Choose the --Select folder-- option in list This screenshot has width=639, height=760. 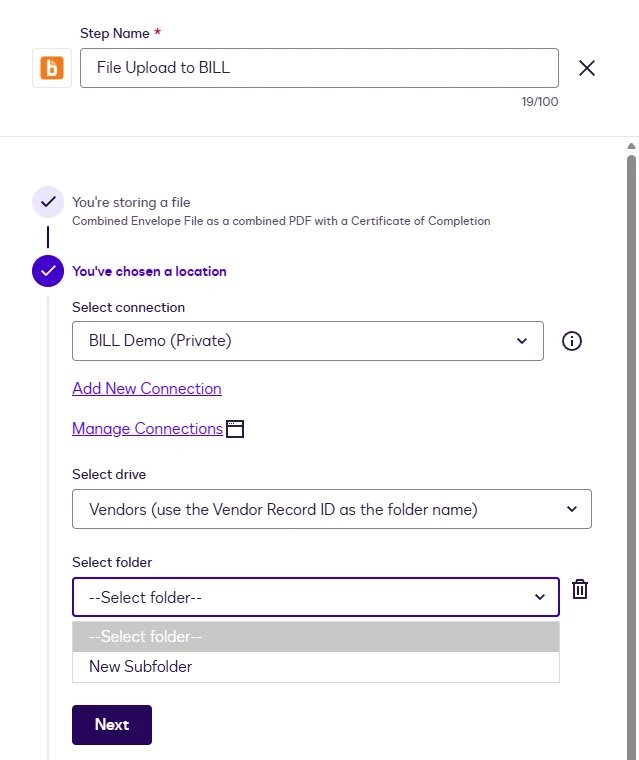pos(316,636)
